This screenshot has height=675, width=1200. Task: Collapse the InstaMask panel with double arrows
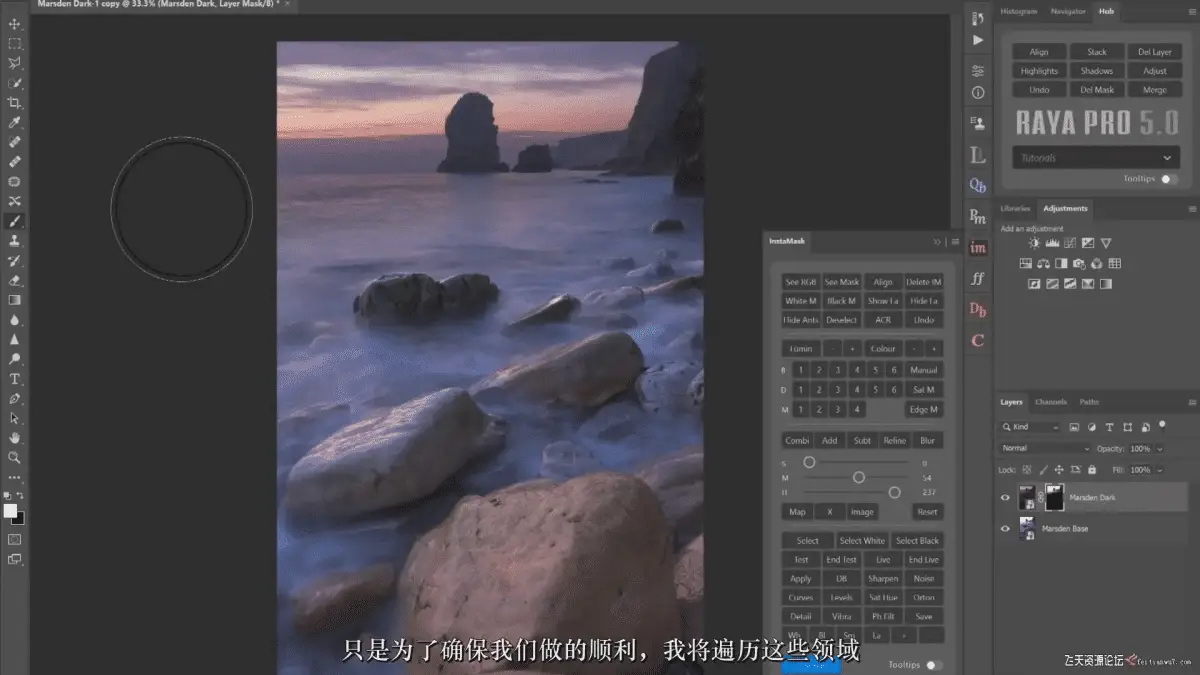coord(937,242)
